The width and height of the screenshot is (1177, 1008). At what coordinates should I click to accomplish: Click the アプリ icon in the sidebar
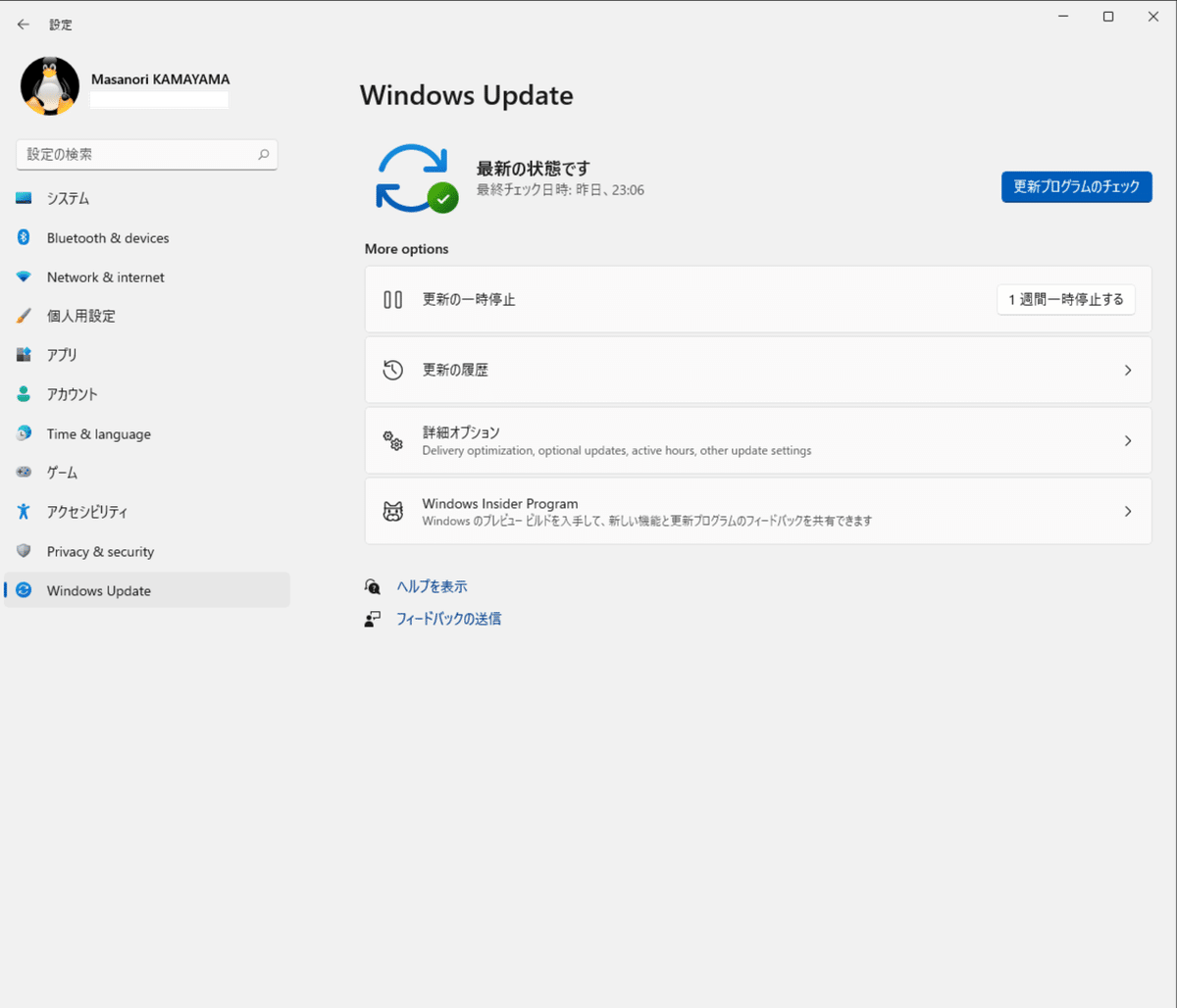[x=25, y=355]
